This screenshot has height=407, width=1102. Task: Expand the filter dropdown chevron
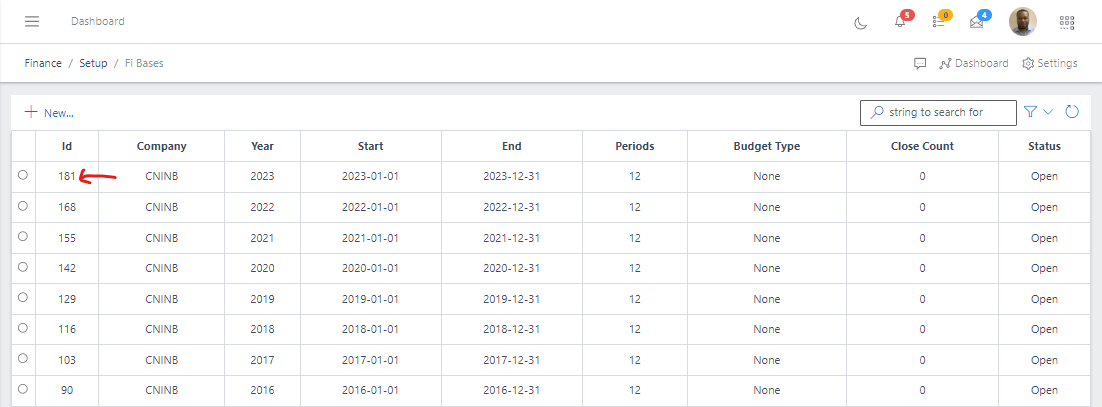tap(1048, 112)
